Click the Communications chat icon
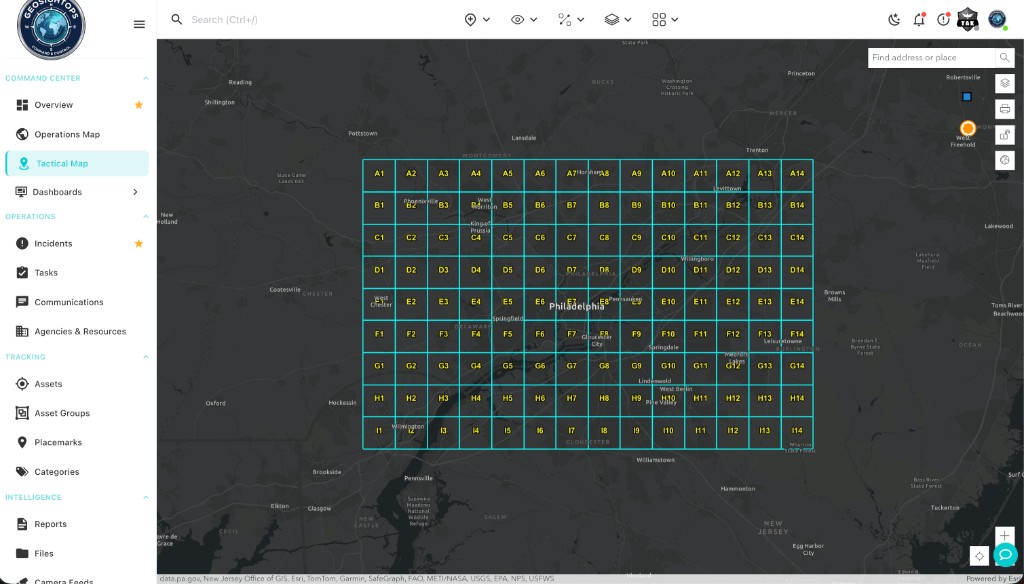 (x=22, y=302)
